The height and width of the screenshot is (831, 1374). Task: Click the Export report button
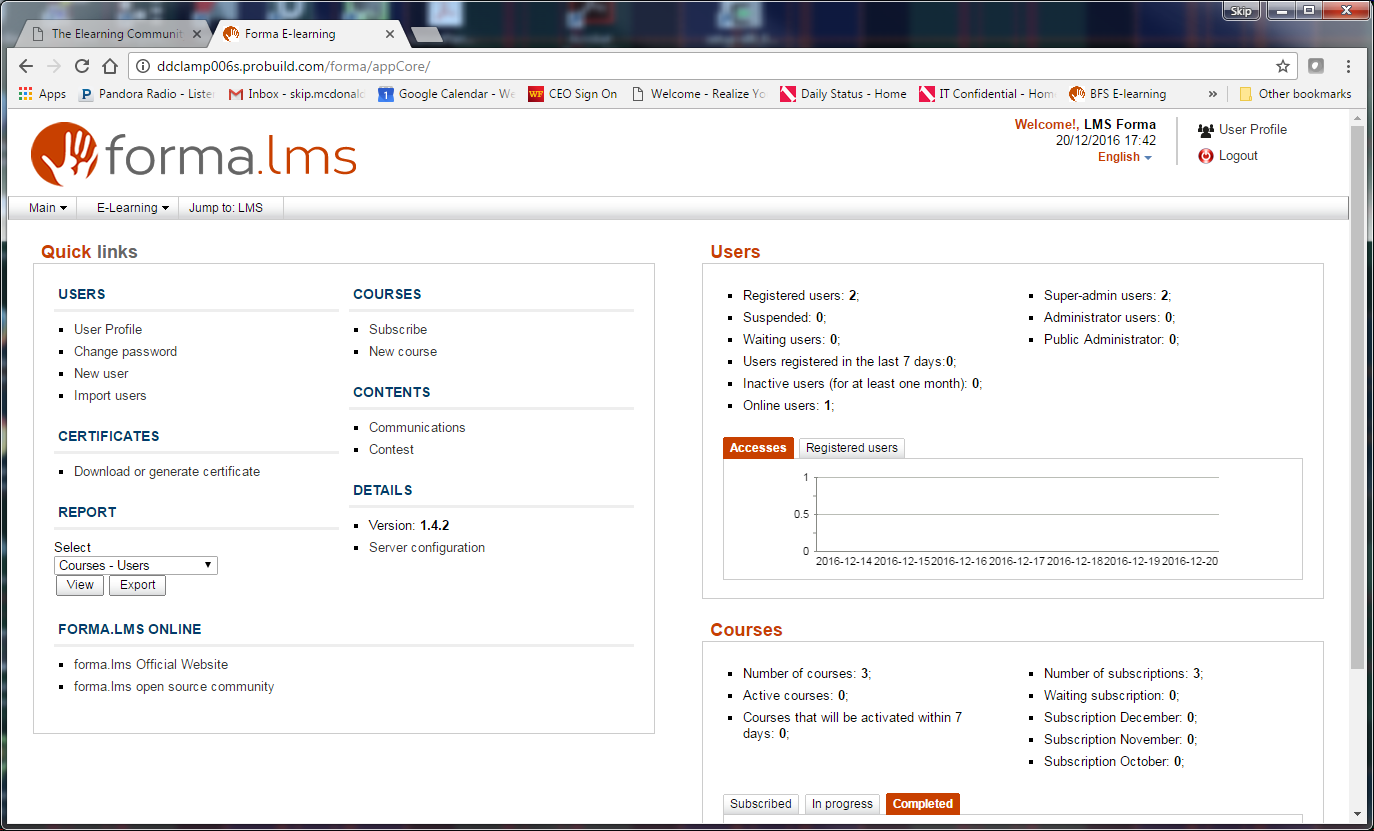point(137,585)
